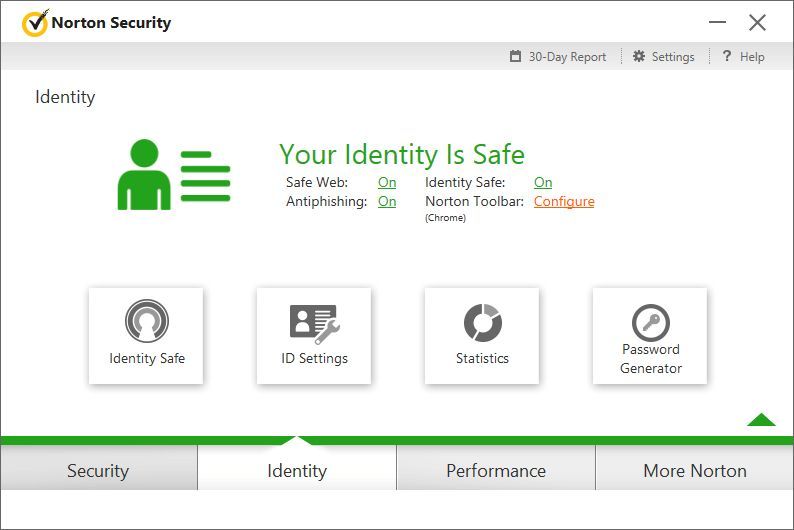Select the Identity tab

pyautogui.click(x=297, y=471)
